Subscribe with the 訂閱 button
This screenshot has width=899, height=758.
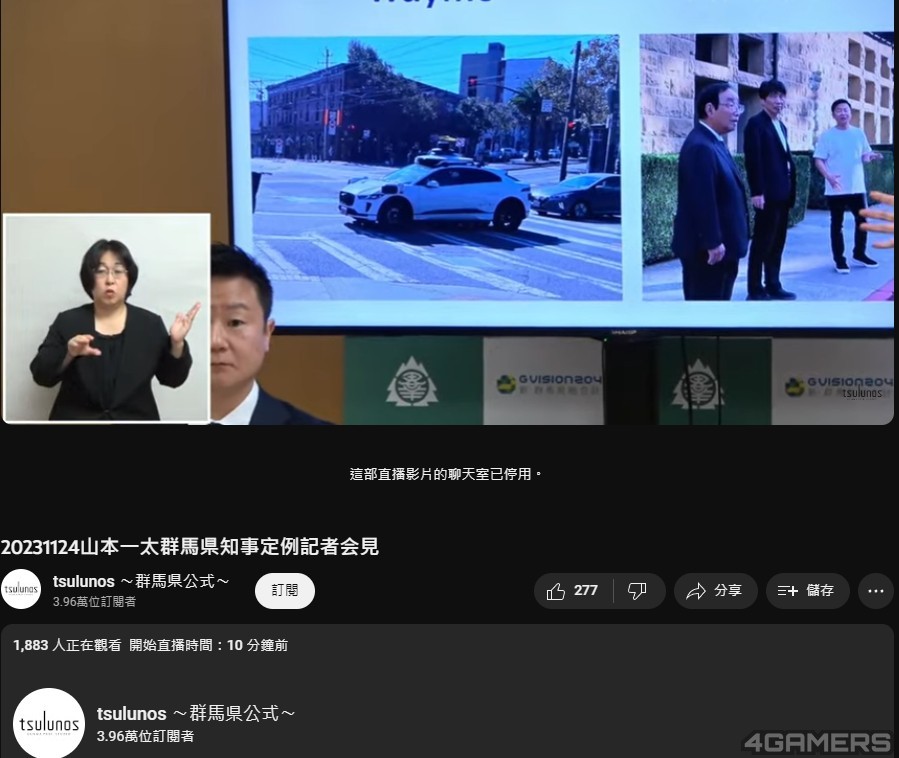point(284,591)
